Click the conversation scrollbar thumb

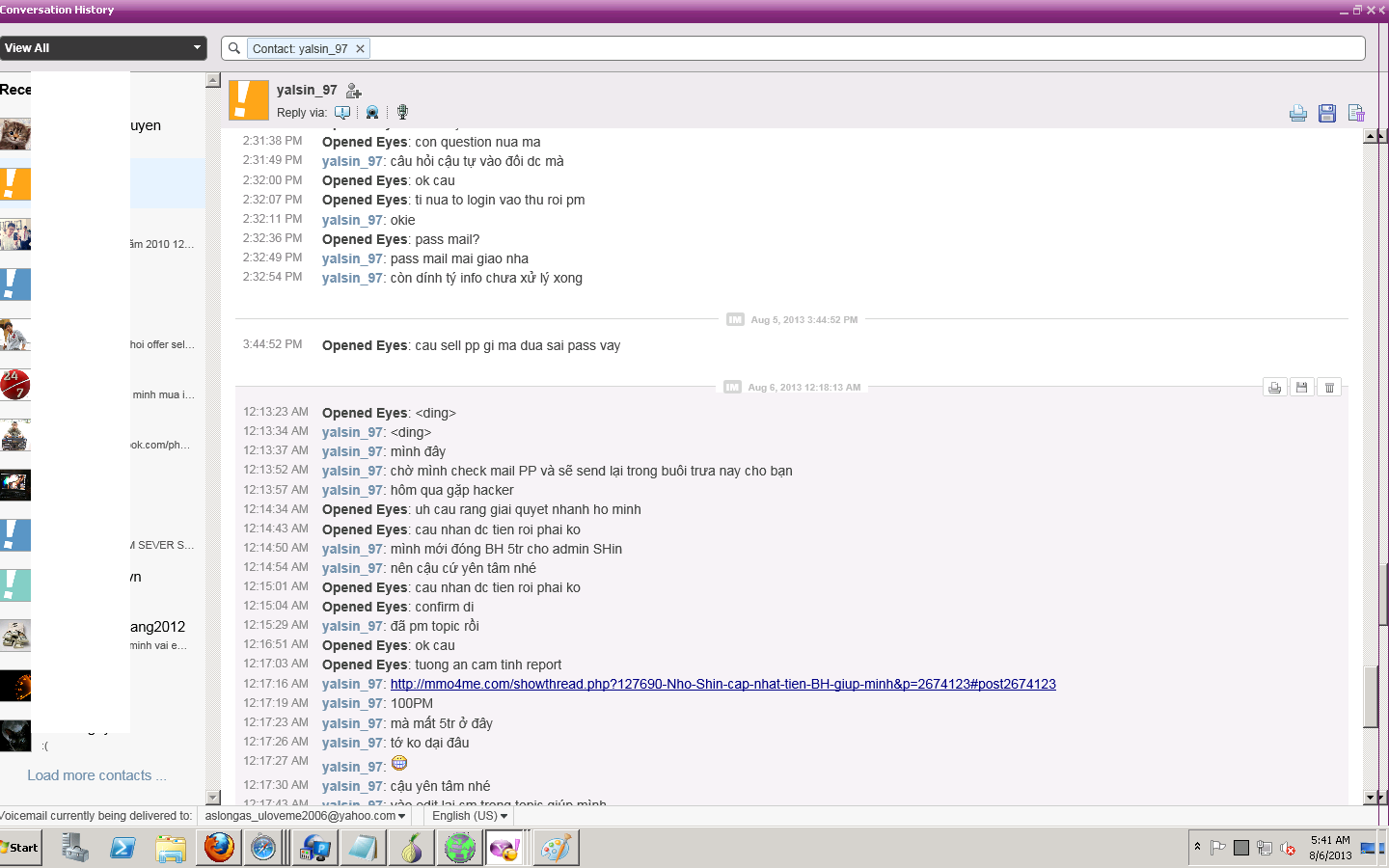(1372, 696)
